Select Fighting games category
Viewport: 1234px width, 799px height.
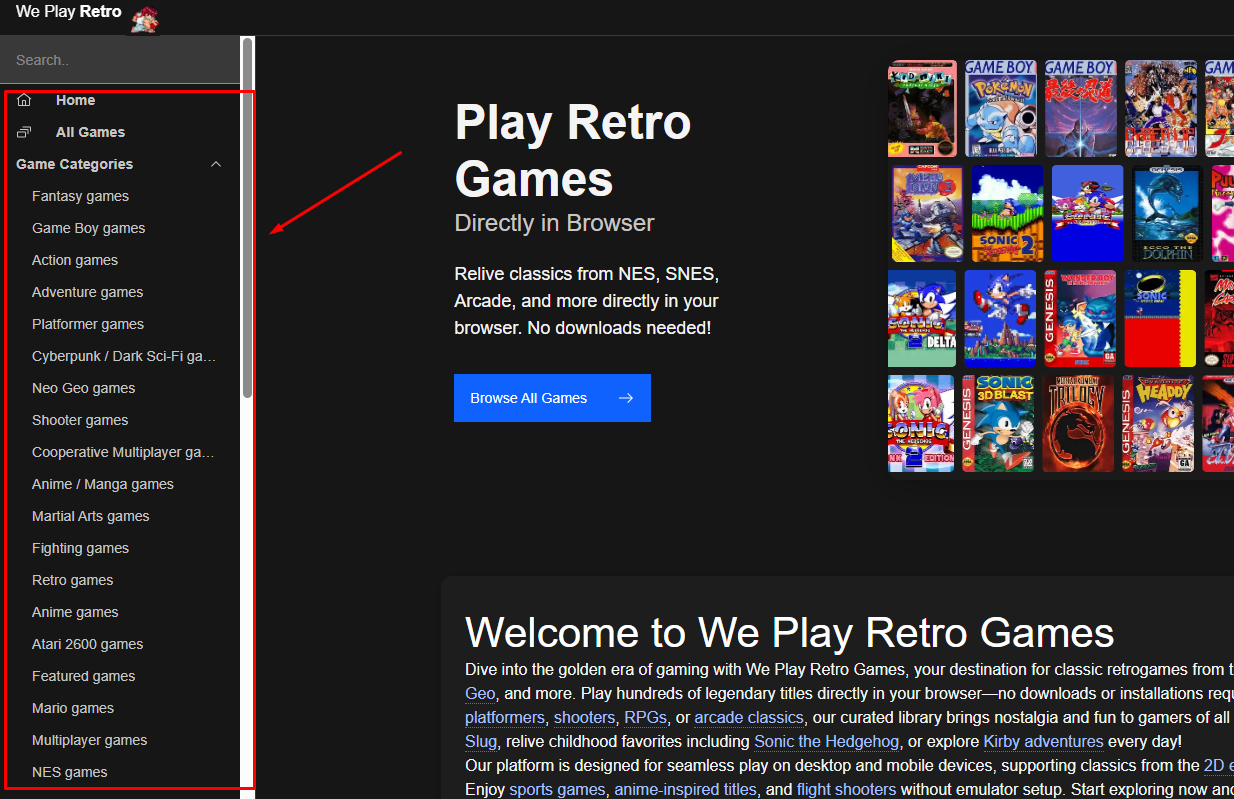tap(81, 548)
